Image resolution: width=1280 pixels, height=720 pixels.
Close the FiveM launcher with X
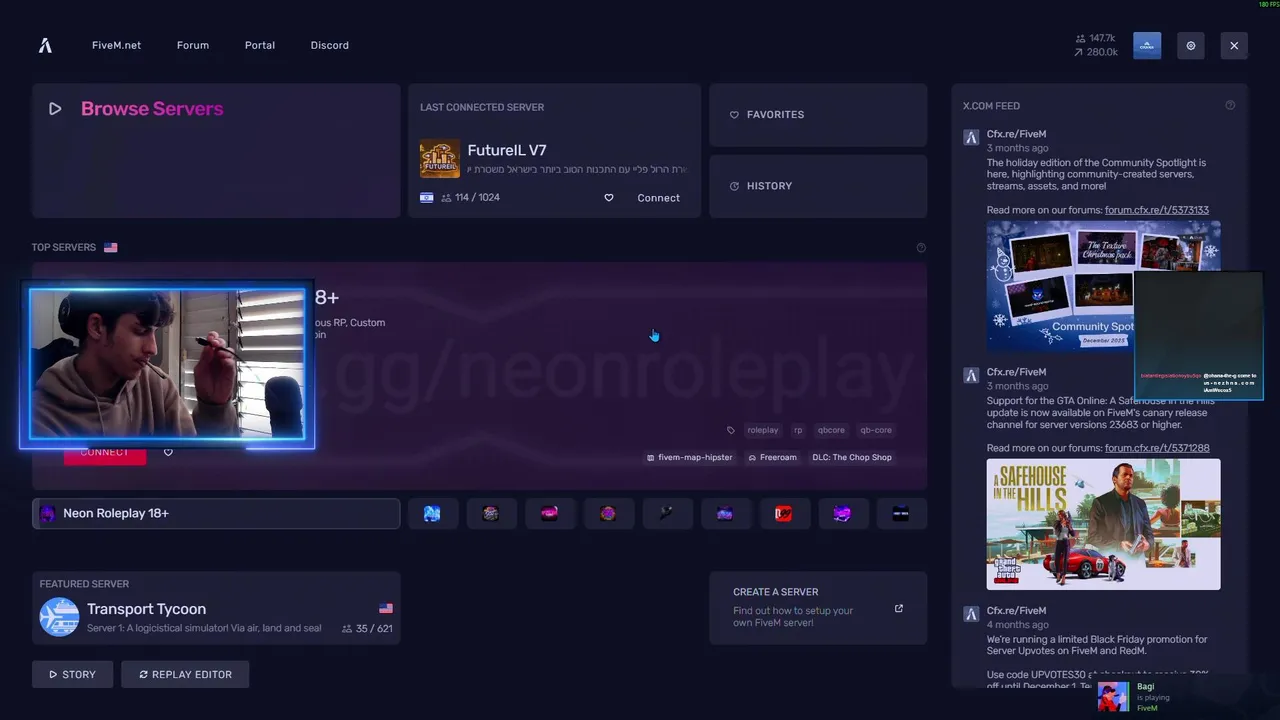coord(1234,45)
